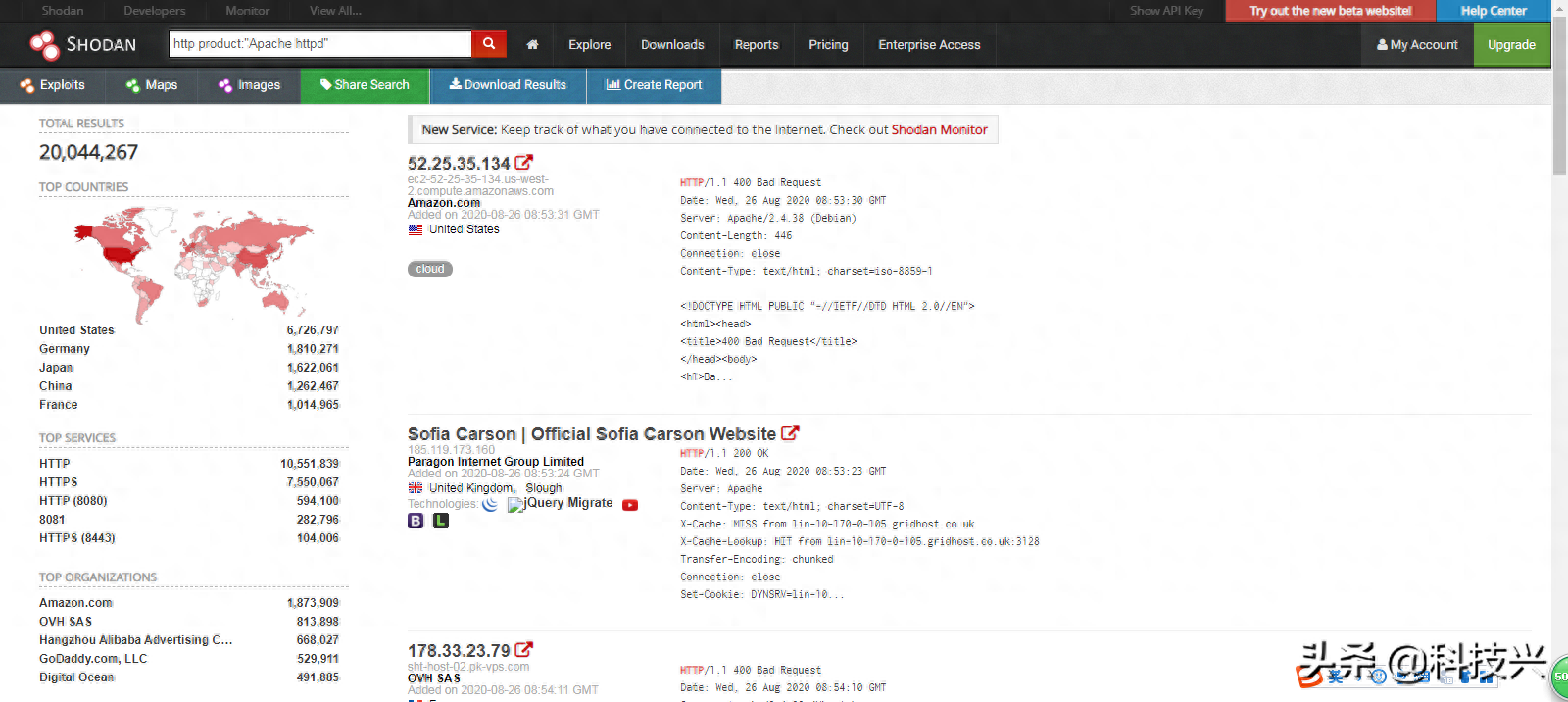The width and height of the screenshot is (1568, 702).
Task: Filter by United States in top countries
Action: pos(76,330)
